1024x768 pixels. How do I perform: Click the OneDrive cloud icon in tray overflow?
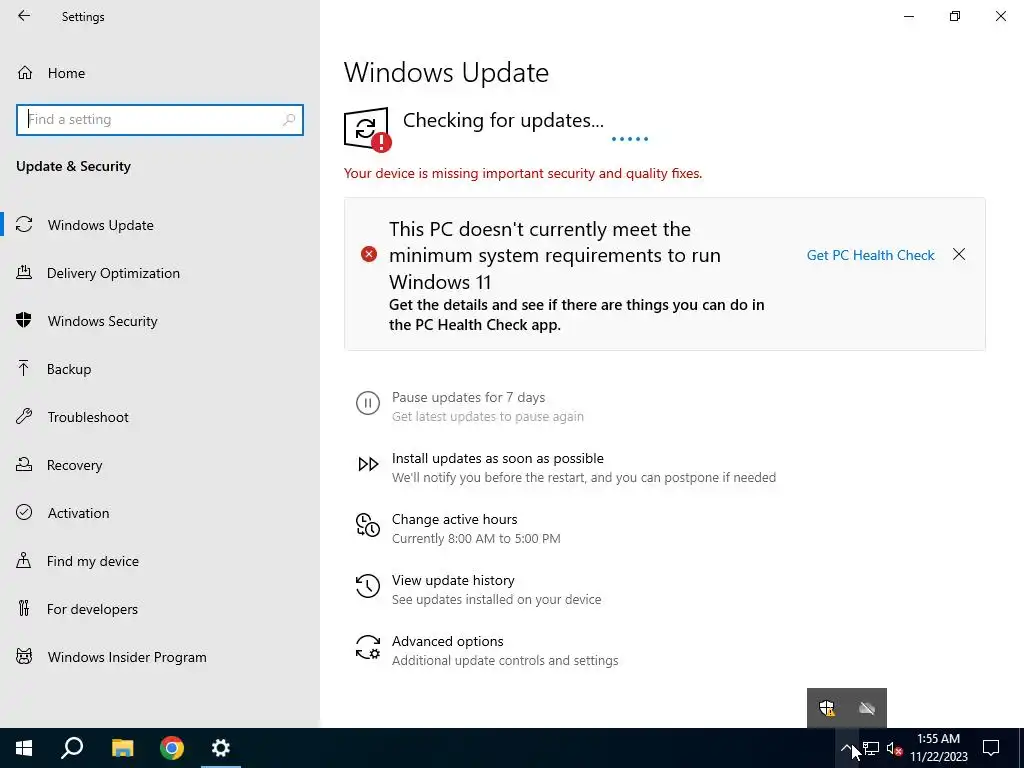coord(867,708)
